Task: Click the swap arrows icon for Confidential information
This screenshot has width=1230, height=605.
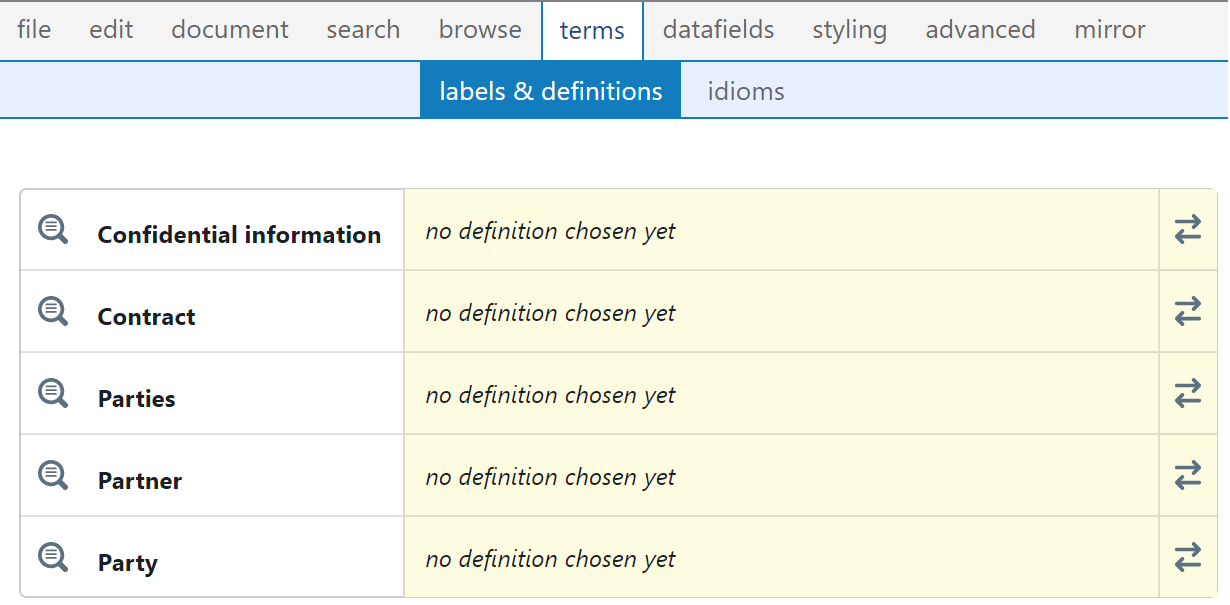Action: (x=1188, y=230)
